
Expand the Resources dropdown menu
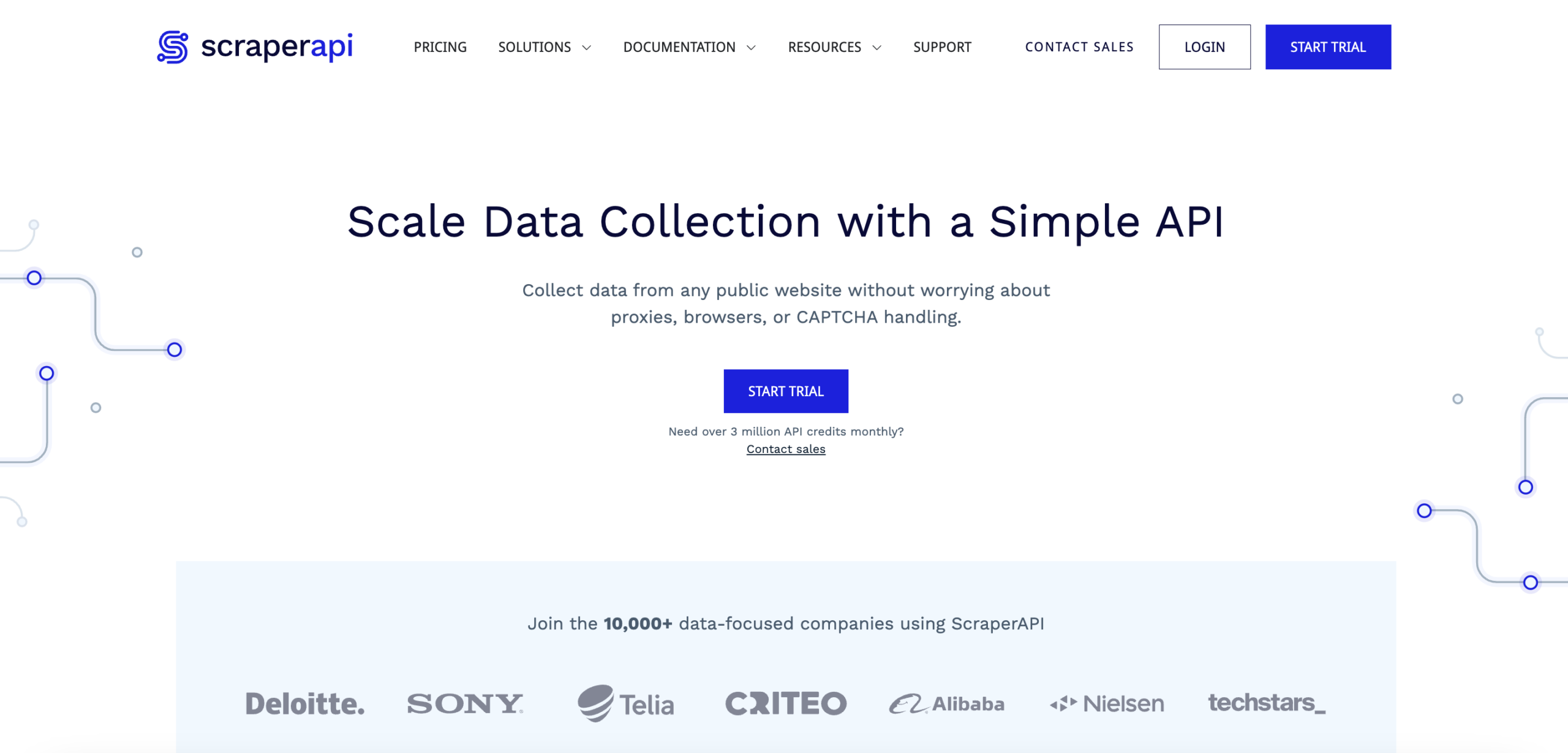tap(832, 46)
